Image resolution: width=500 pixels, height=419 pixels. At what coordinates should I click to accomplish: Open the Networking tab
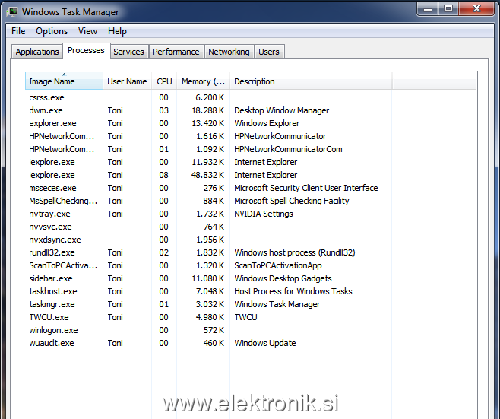pyautogui.click(x=229, y=52)
